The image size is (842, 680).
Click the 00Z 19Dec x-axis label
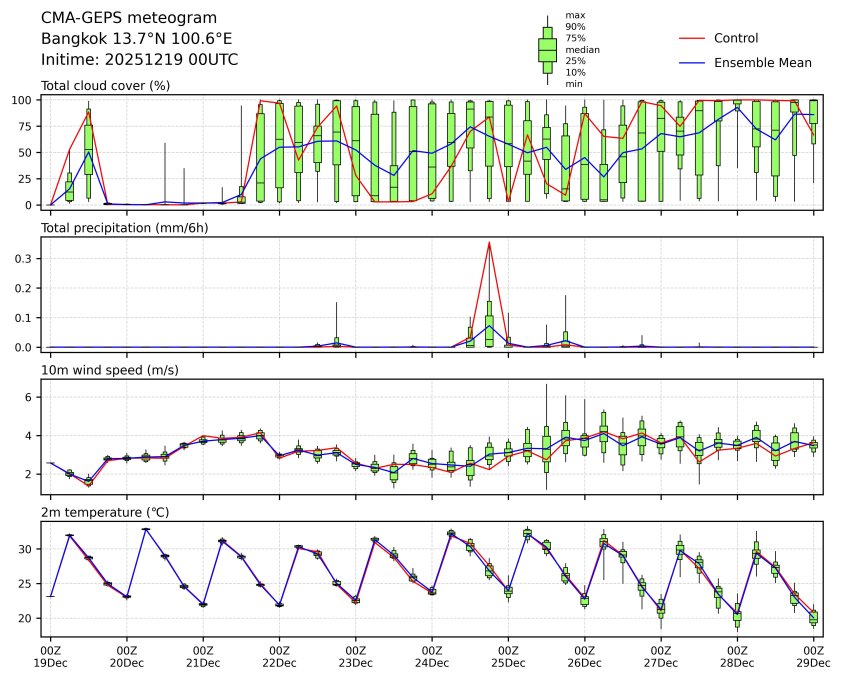point(50,656)
